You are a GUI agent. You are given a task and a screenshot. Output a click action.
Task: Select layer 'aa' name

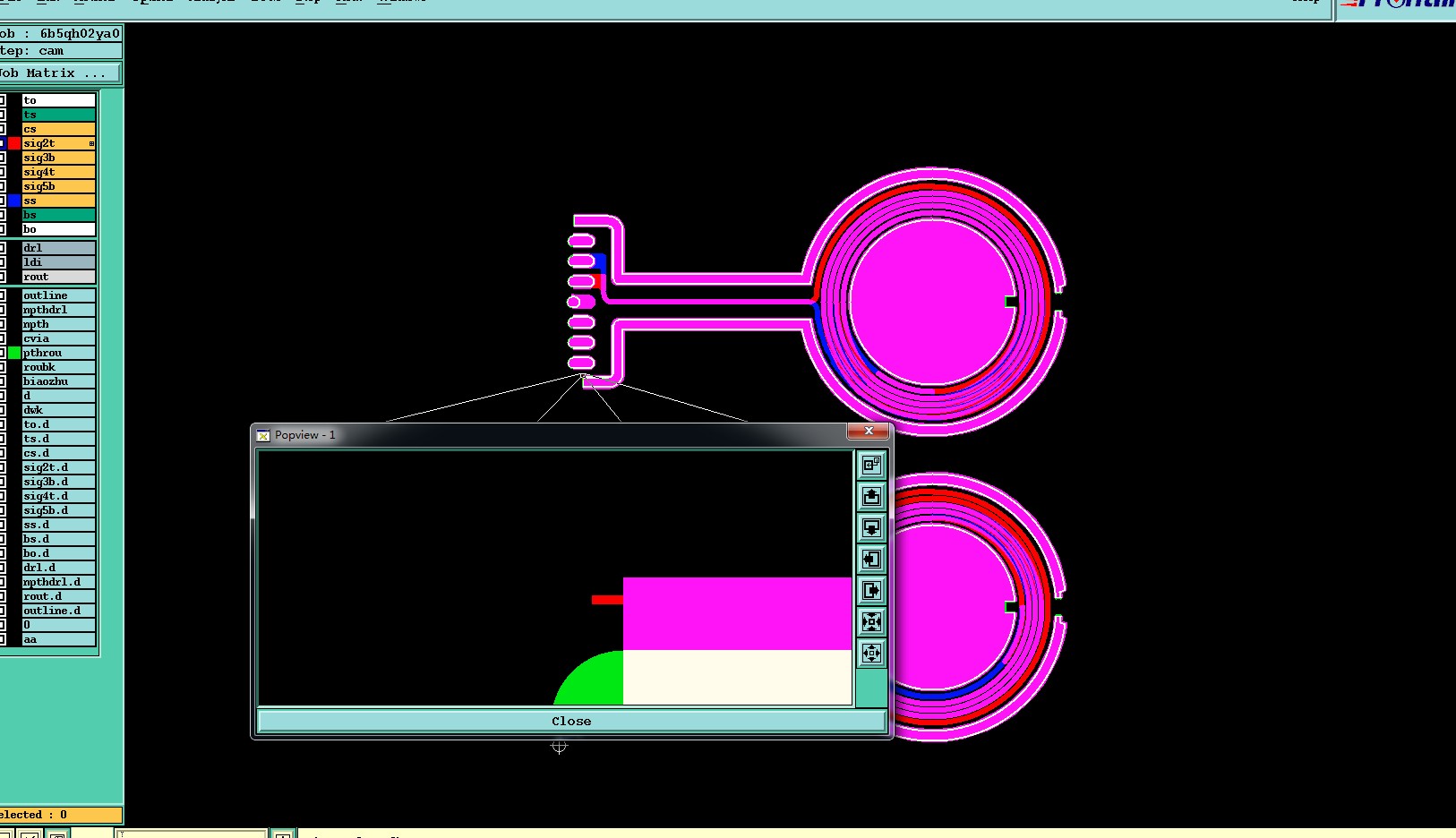[x=58, y=639]
